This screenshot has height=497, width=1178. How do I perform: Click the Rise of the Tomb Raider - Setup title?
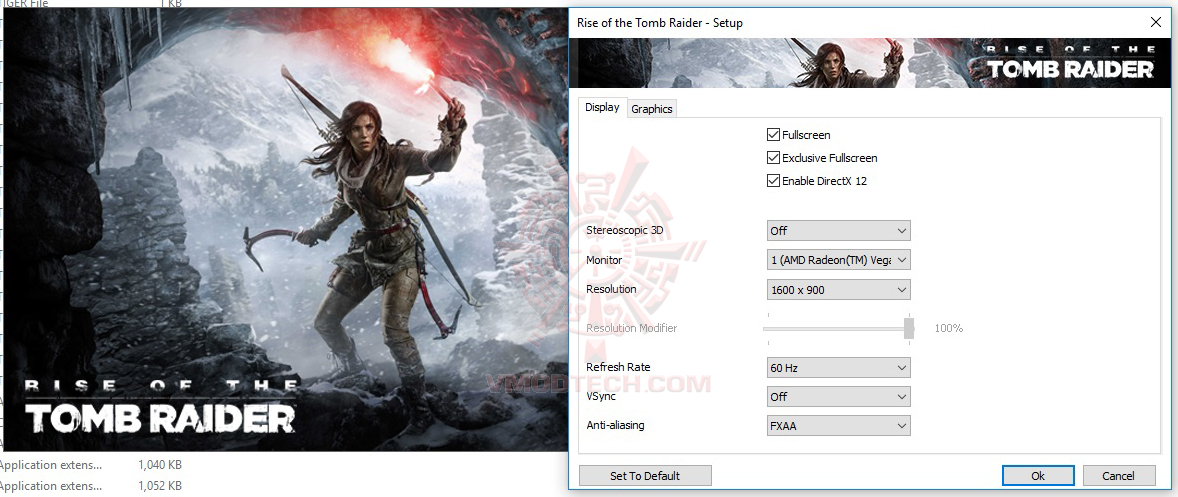pos(660,23)
